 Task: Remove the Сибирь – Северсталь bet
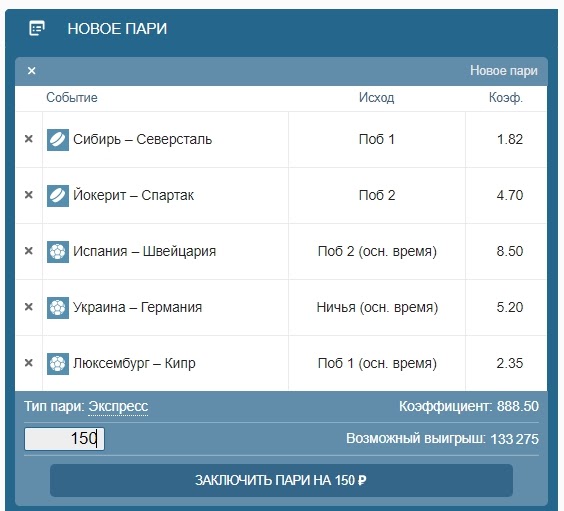point(29,139)
